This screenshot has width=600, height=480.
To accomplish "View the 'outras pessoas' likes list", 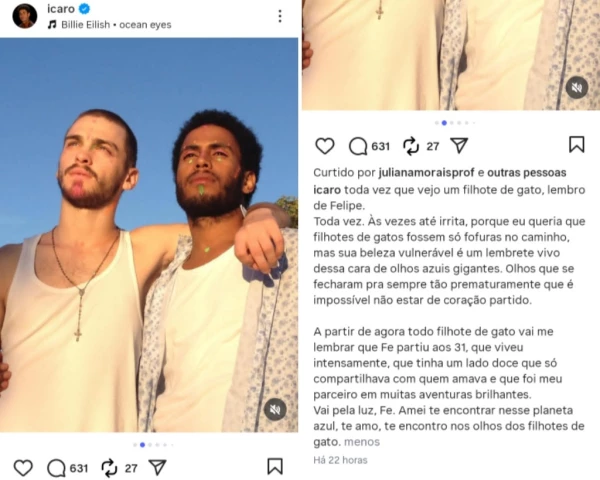I will click(527, 173).
